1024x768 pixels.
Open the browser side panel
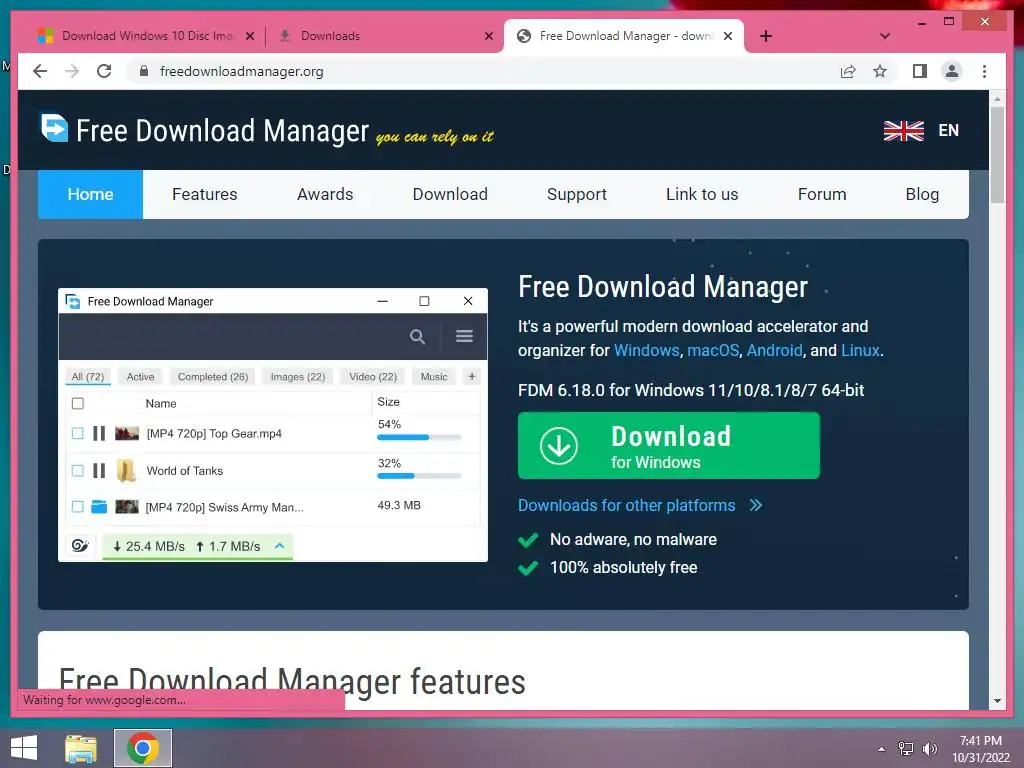click(x=920, y=71)
